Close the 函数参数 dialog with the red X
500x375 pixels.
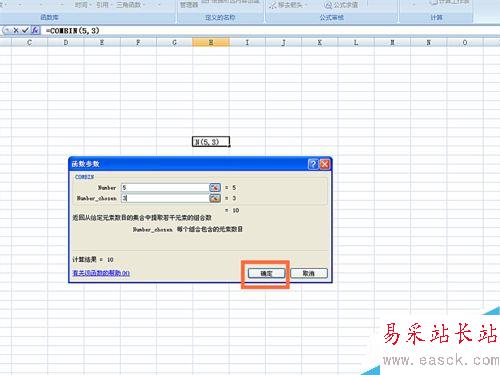point(325,164)
